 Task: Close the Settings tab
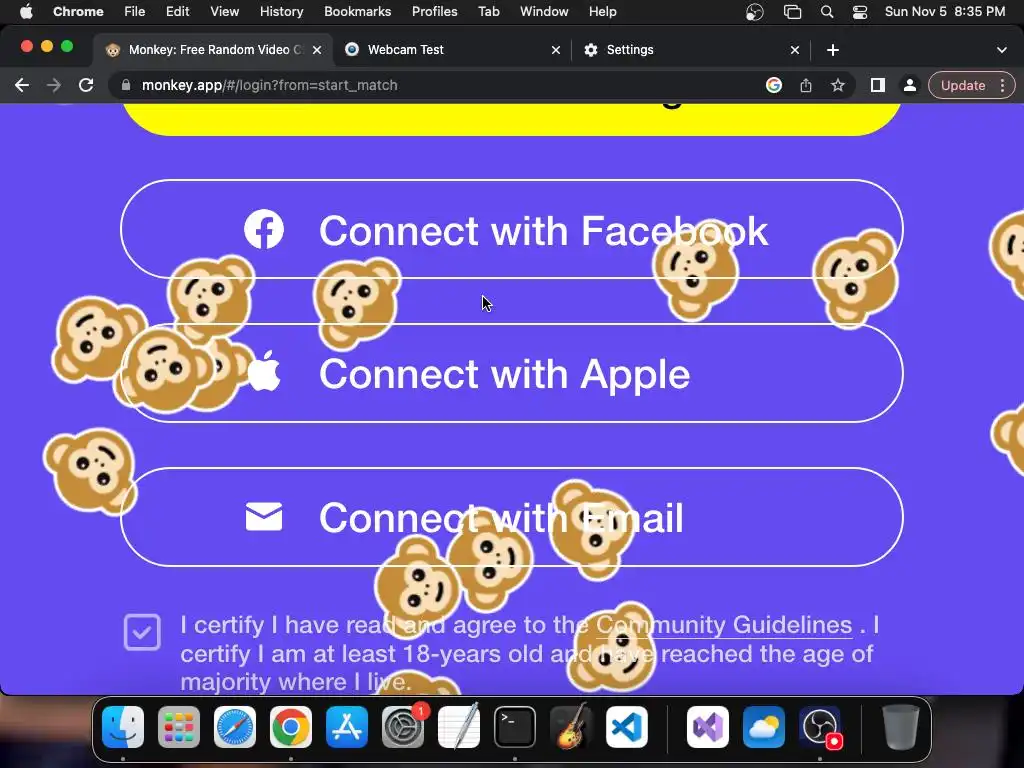795,50
